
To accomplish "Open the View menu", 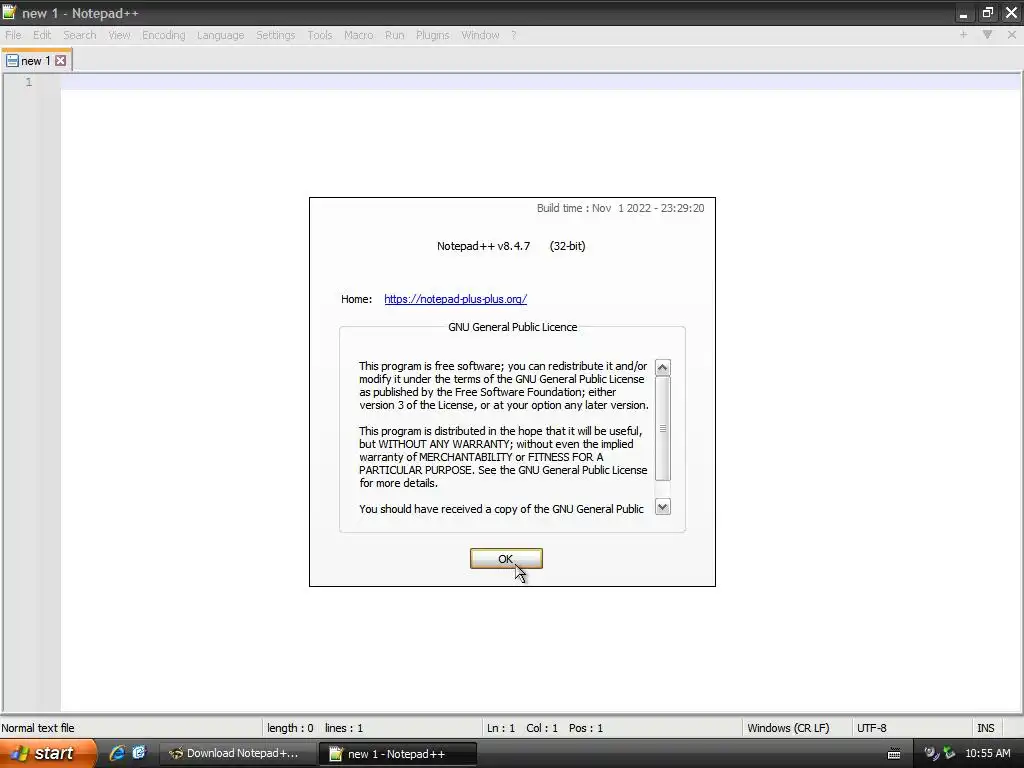I will [120, 35].
